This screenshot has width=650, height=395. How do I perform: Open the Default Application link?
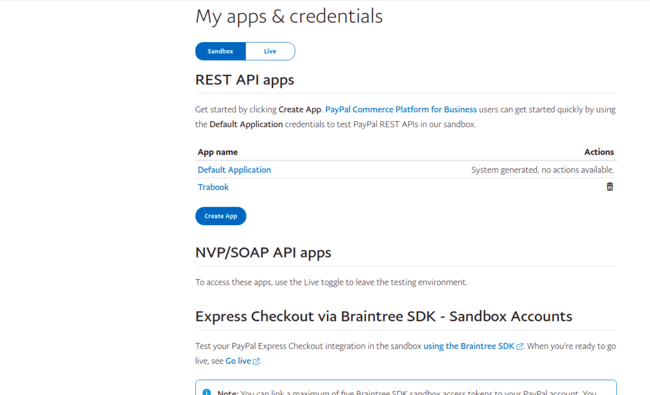[x=234, y=170]
